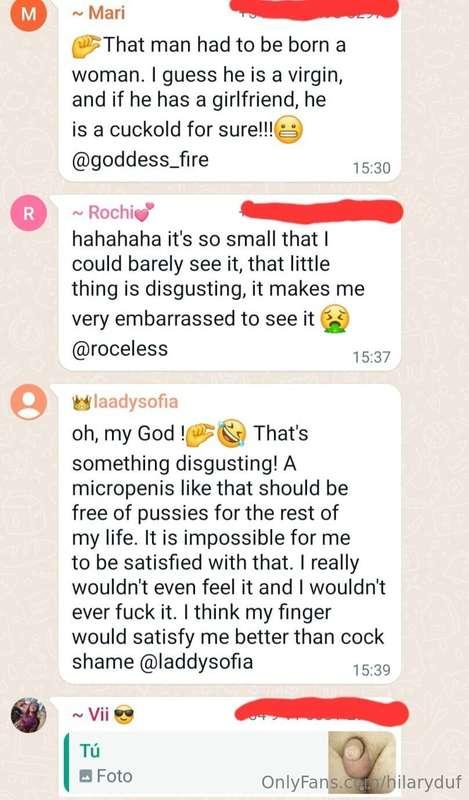This screenshot has height=800, width=469.
Task: Tap the laughing emoji in laadysofia's message
Action: click(232, 434)
